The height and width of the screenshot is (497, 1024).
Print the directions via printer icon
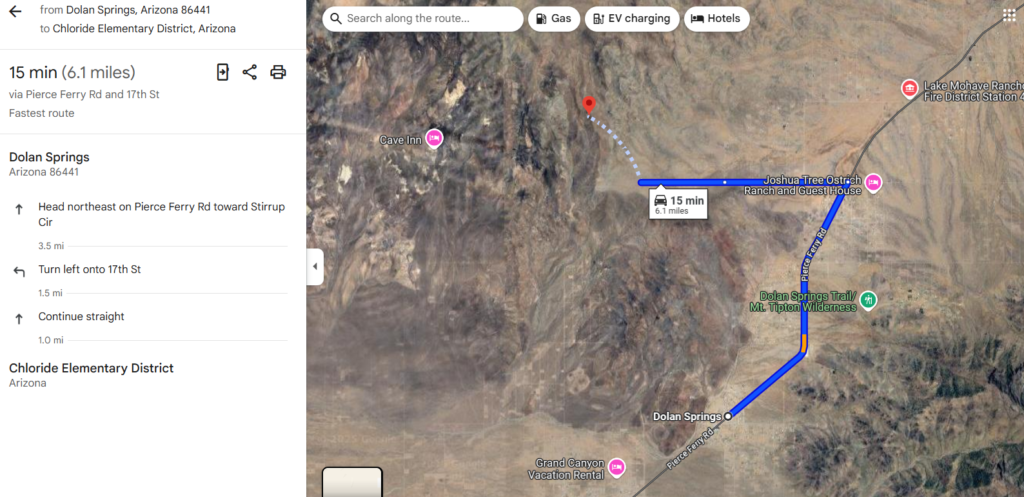click(x=278, y=72)
